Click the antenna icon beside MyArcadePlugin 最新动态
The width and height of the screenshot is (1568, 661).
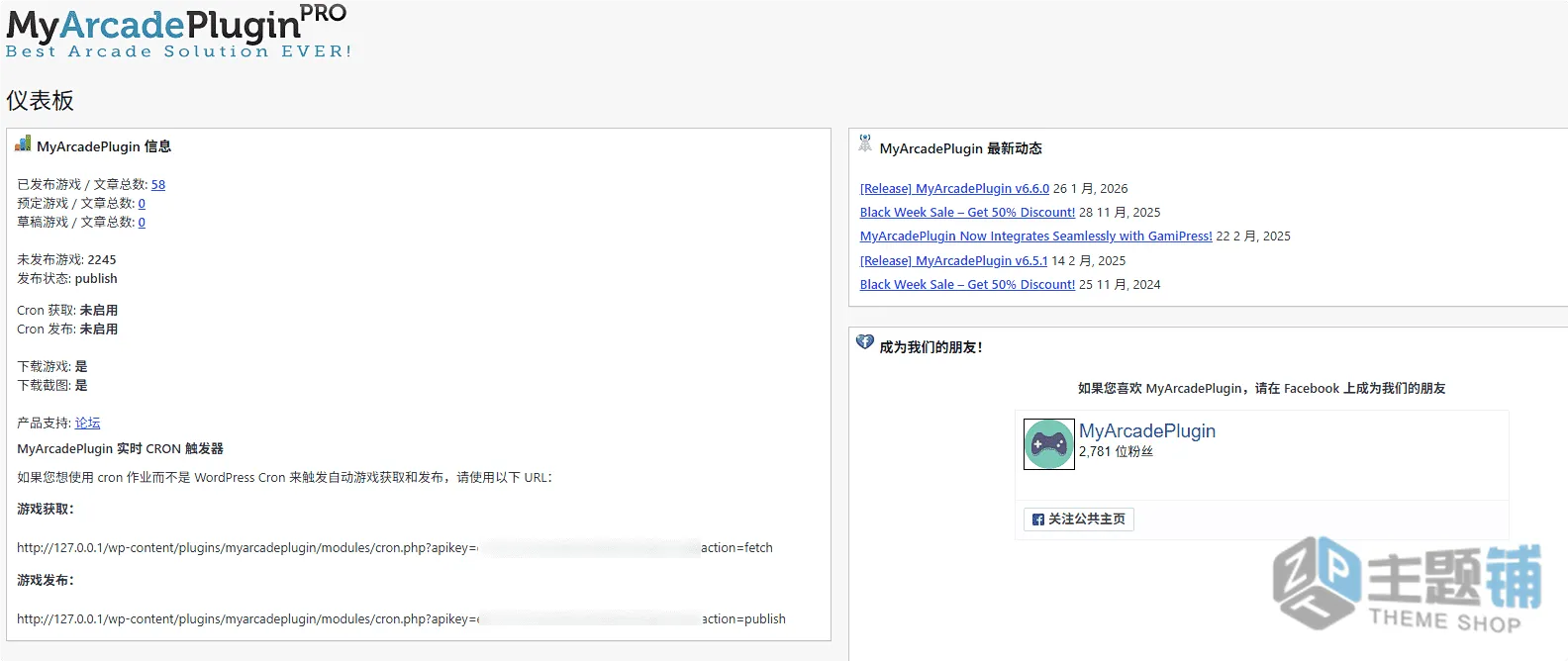(865, 143)
